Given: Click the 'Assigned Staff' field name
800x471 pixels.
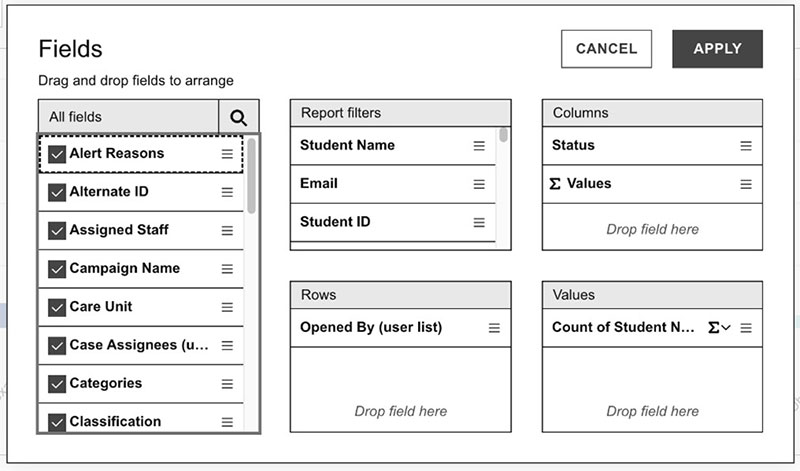Looking at the screenshot, I should 119,230.
